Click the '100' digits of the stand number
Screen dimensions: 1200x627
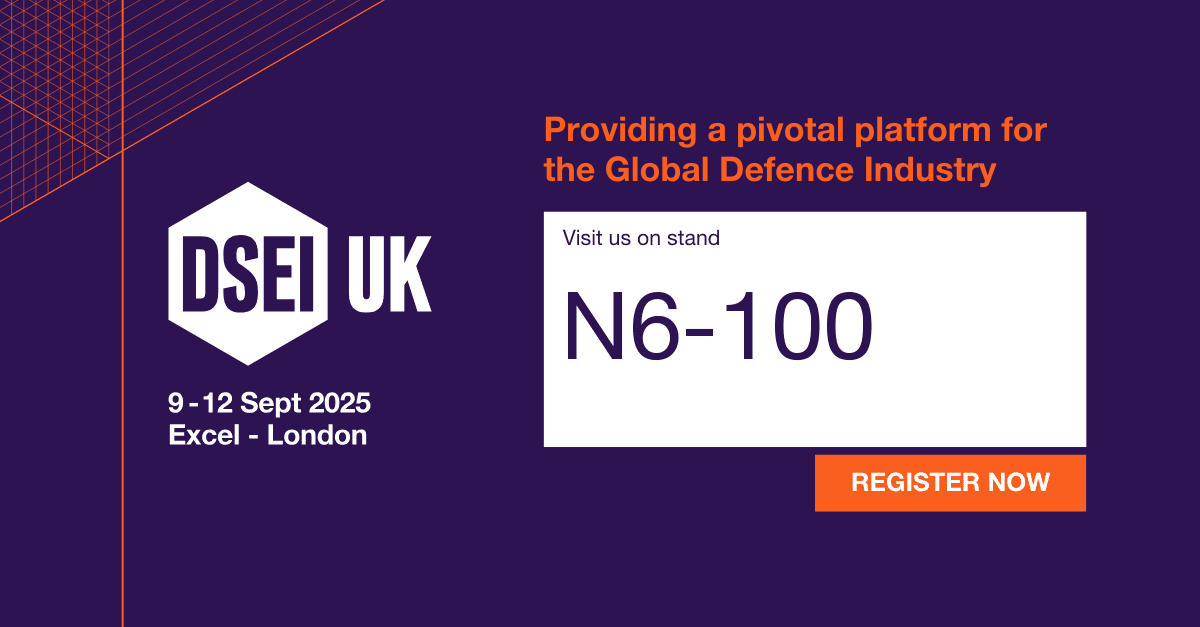coord(800,327)
